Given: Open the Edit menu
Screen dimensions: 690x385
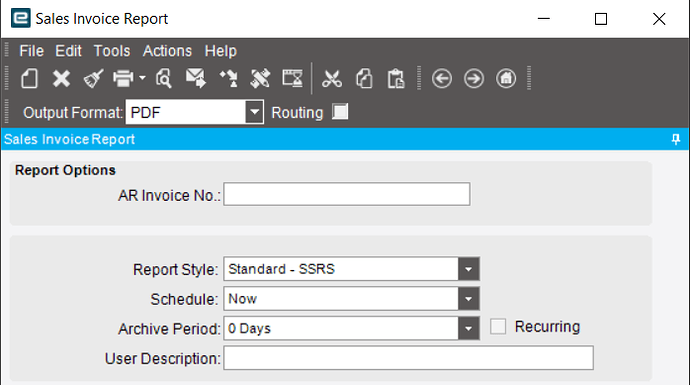Looking at the screenshot, I should tap(68, 51).
